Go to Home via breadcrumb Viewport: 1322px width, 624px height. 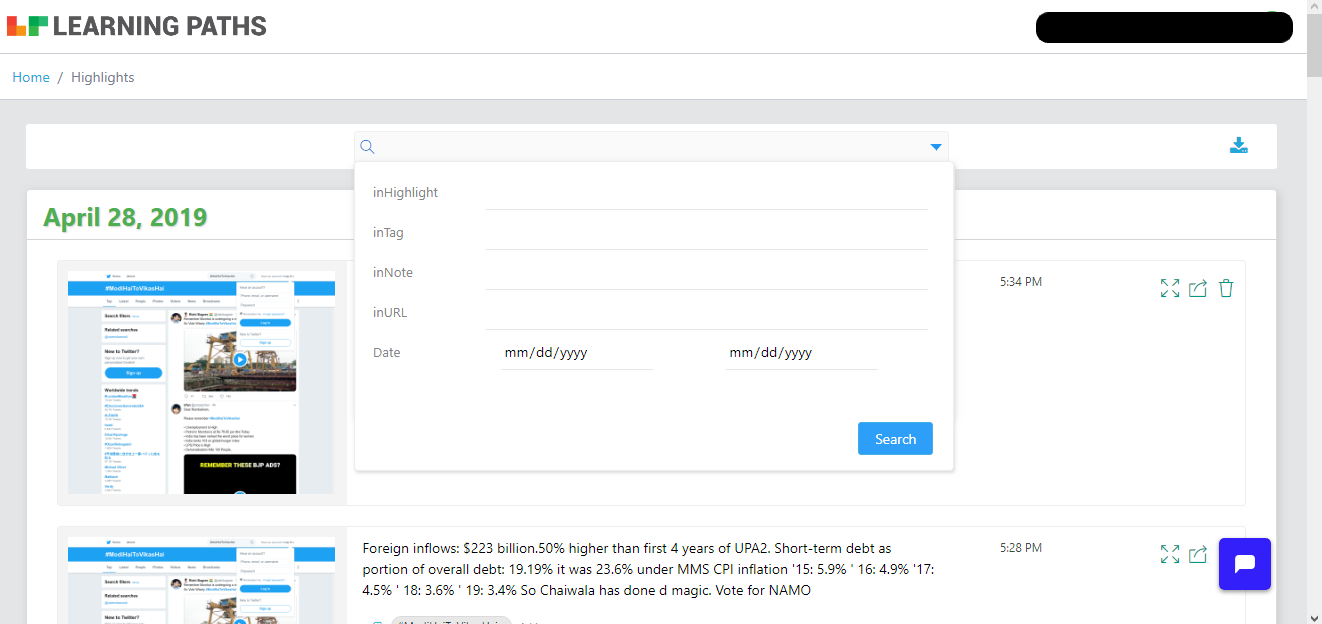click(x=31, y=77)
